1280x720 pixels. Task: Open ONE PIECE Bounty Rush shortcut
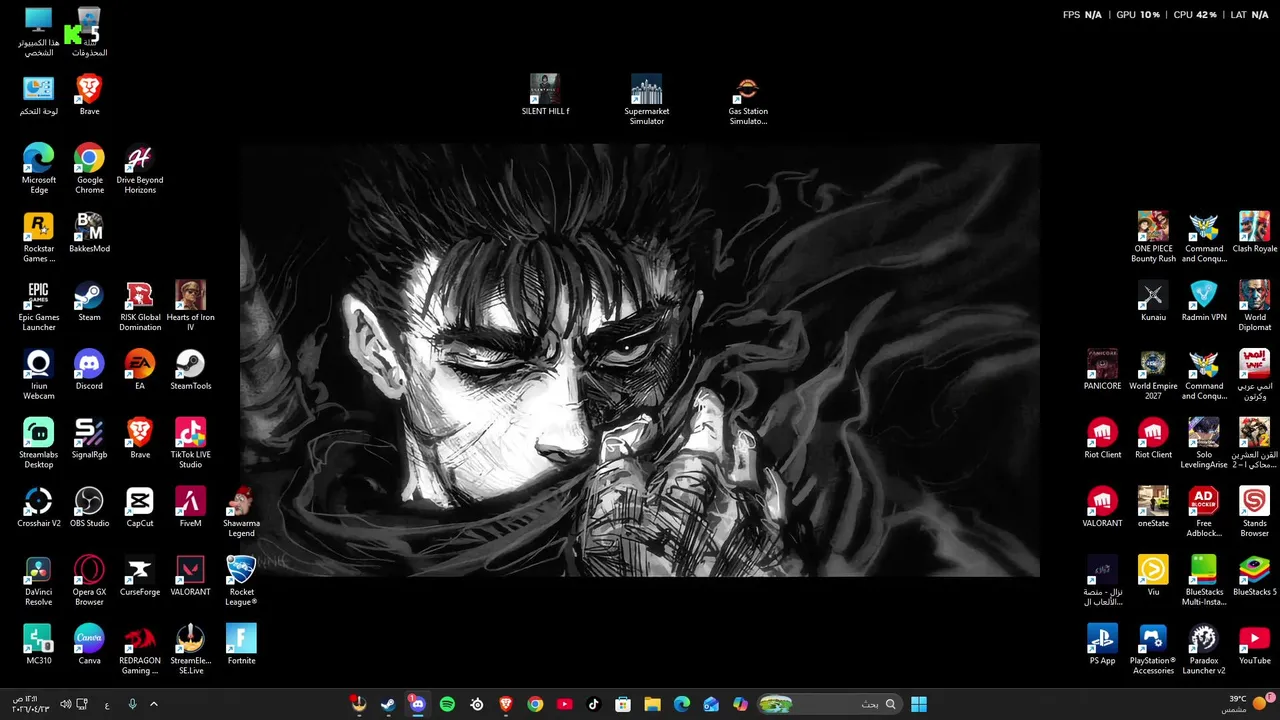[1153, 238]
